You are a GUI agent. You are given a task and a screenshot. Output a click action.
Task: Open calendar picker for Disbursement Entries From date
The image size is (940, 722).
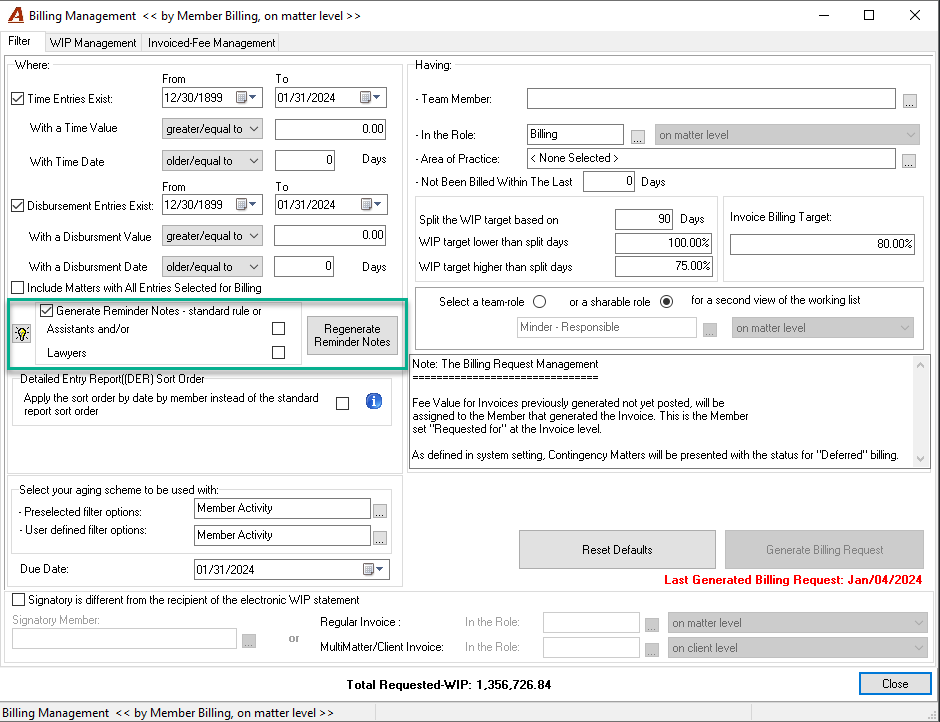click(246, 204)
